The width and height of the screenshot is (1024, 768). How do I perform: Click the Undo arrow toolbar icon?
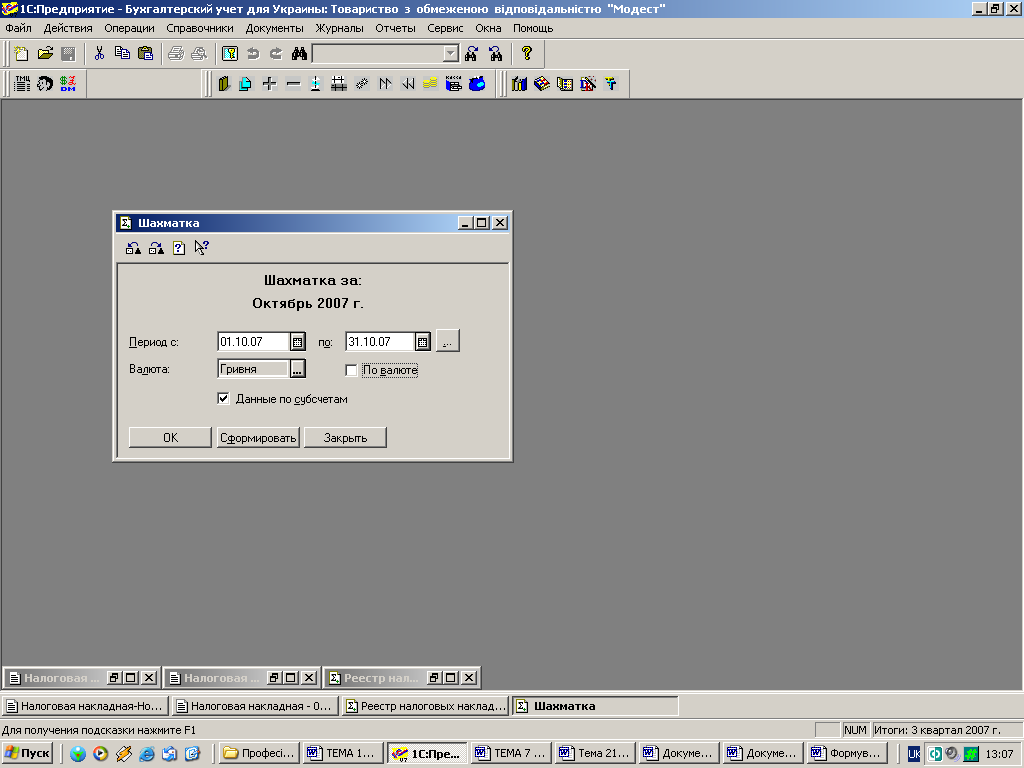point(253,54)
